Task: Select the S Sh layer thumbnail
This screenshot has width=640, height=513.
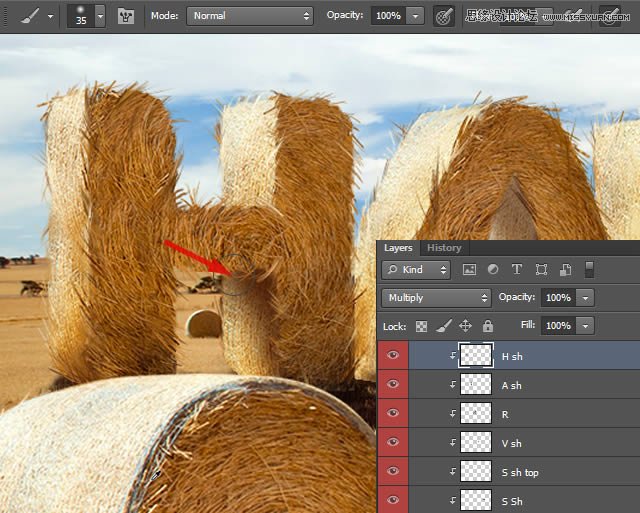Action: click(476, 500)
